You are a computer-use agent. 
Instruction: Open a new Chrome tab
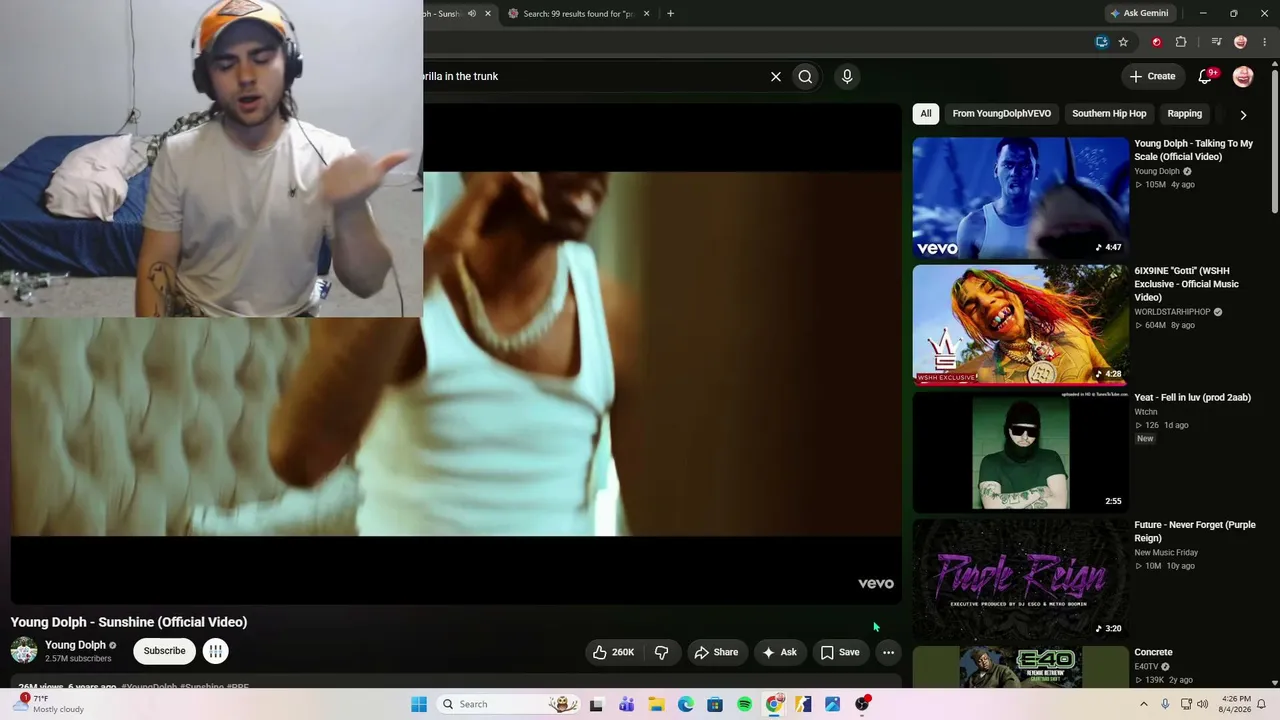(670, 13)
